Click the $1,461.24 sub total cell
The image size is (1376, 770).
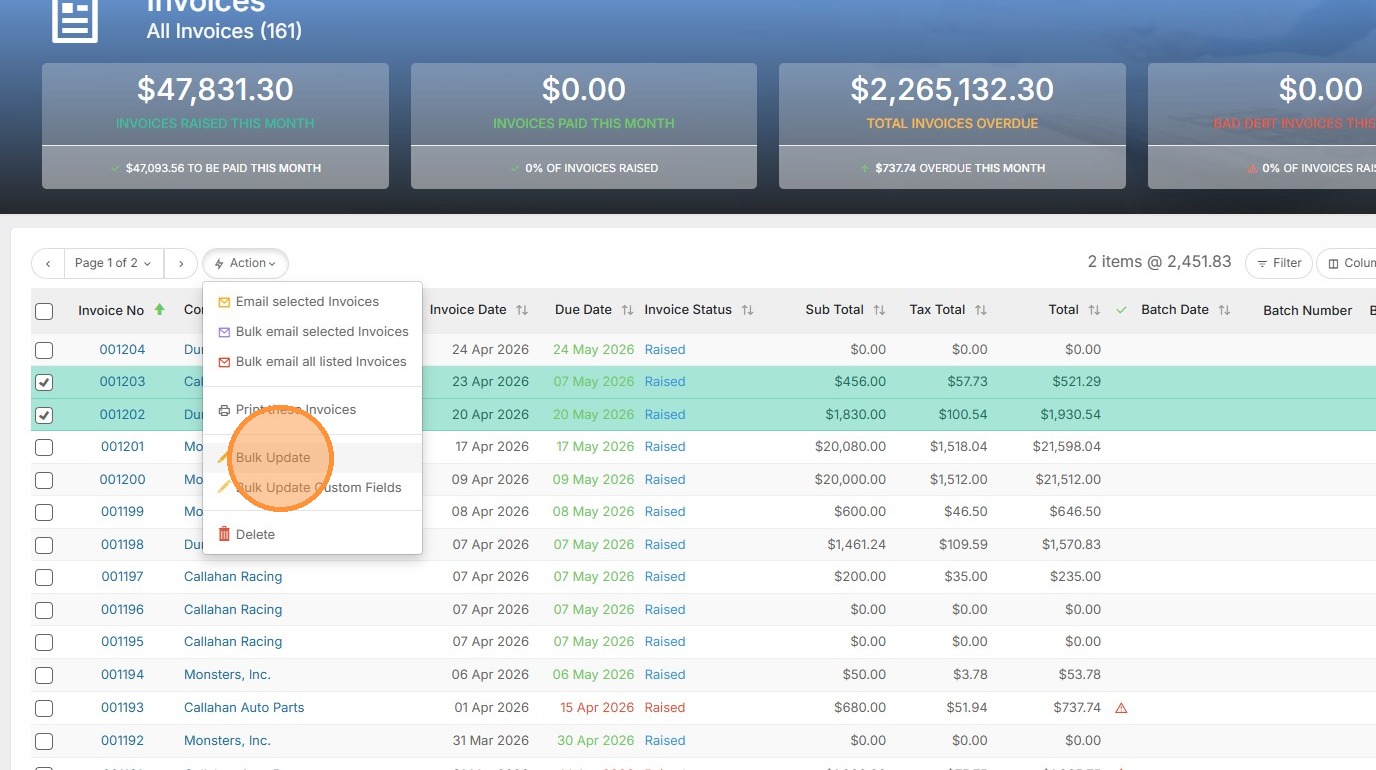click(x=857, y=545)
